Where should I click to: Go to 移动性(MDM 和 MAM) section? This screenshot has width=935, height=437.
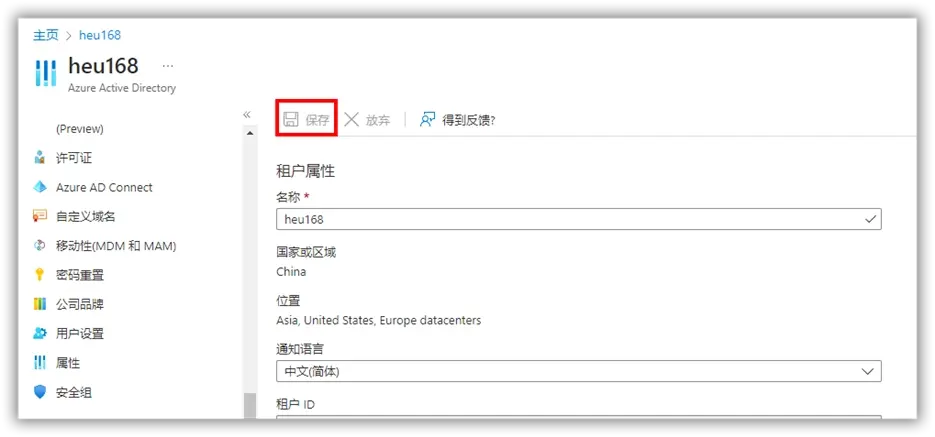(116, 246)
